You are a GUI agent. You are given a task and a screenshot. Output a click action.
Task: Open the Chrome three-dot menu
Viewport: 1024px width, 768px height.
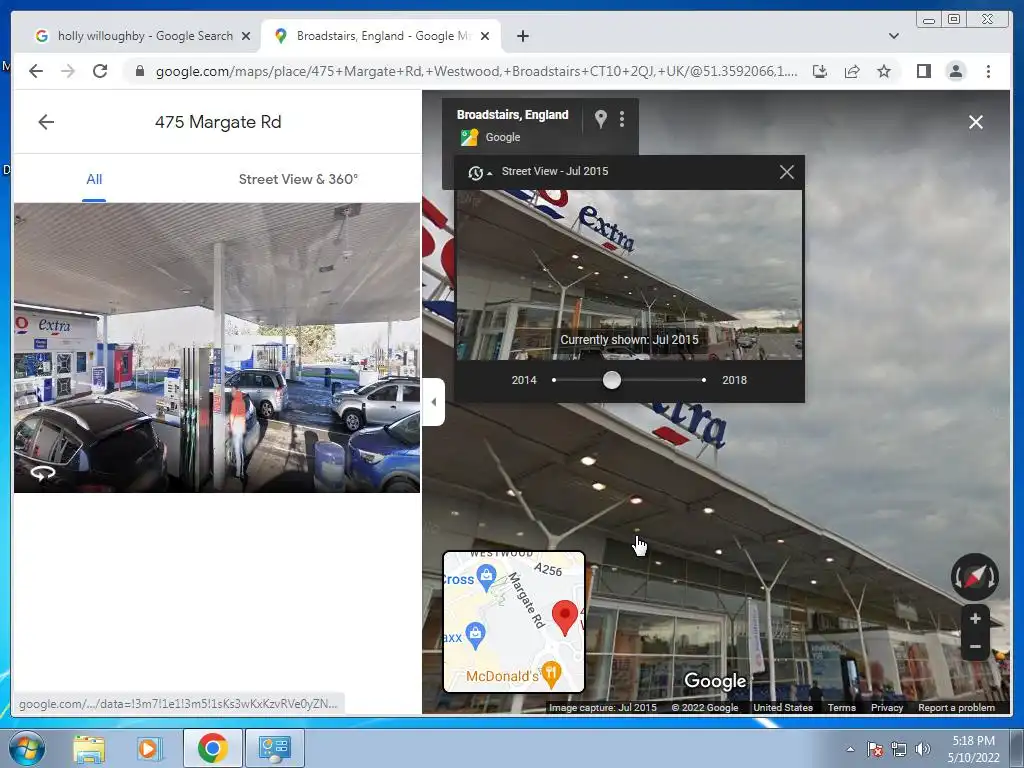(x=988, y=71)
